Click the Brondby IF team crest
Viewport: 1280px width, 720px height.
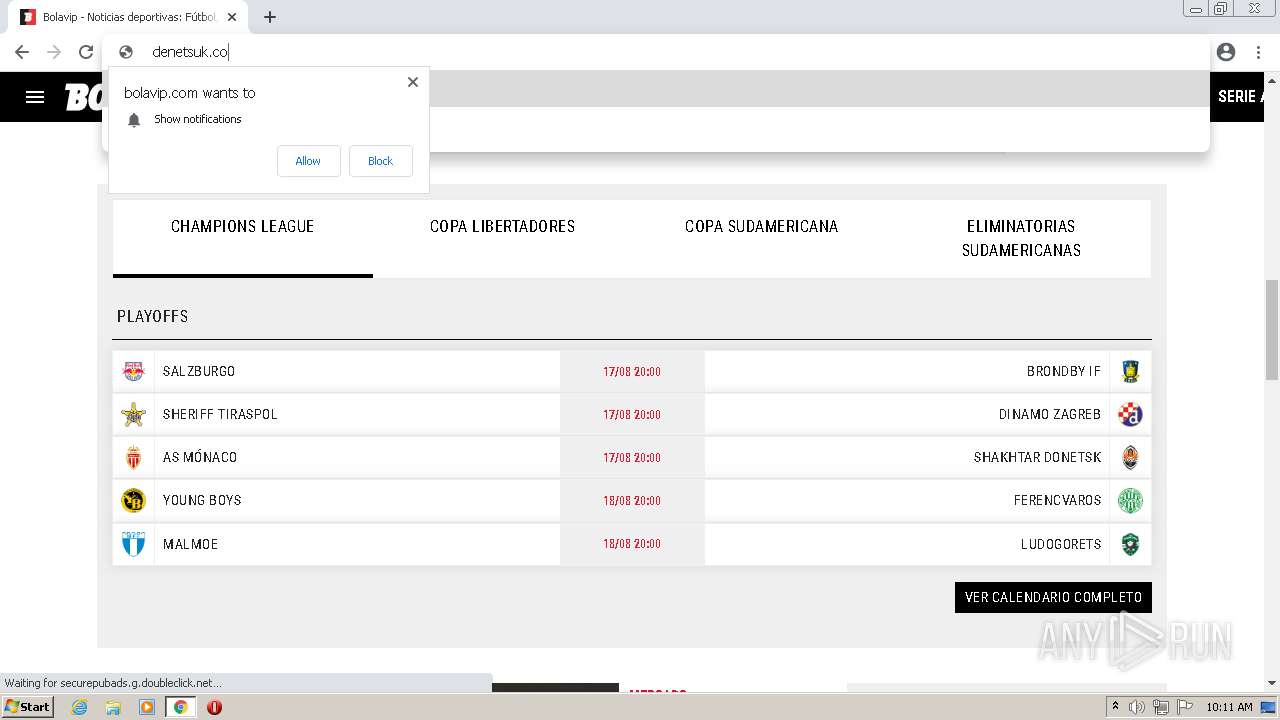pyautogui.click(x=1130, y=371)
